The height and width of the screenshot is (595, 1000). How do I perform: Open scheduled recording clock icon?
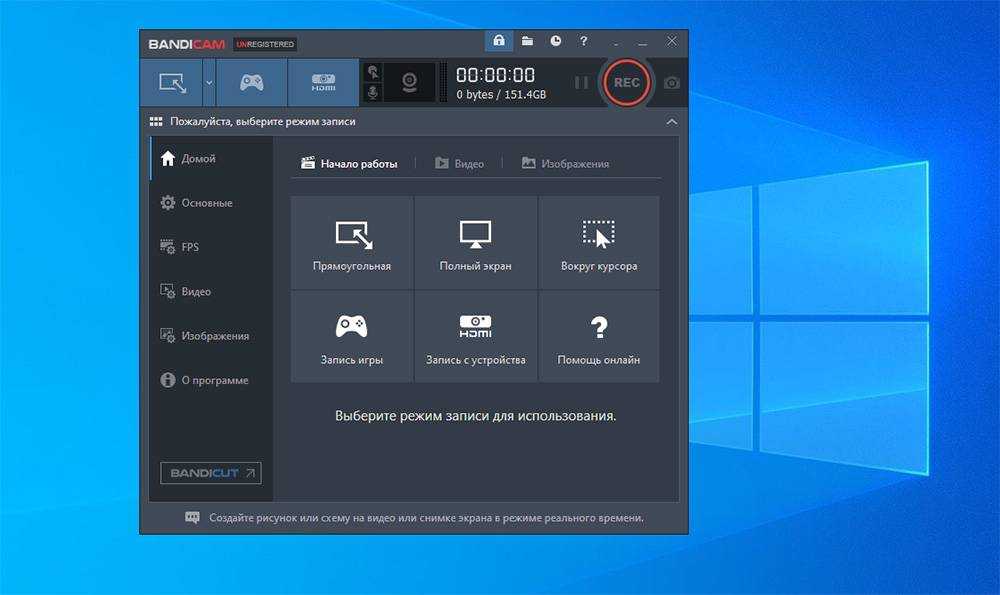[556, 41]
